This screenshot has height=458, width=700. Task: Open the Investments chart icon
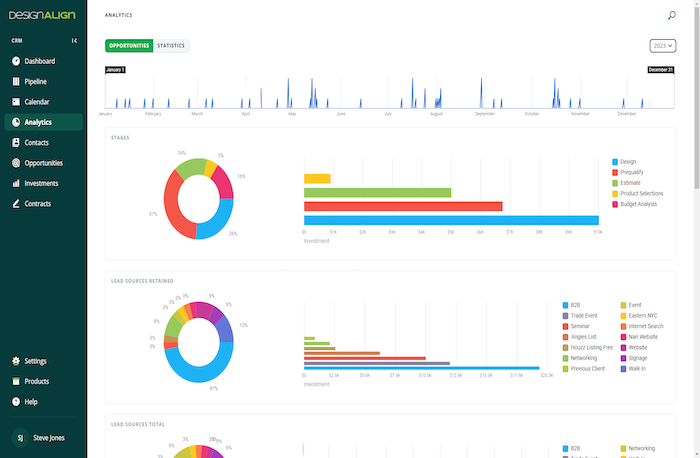click(16, 183)
